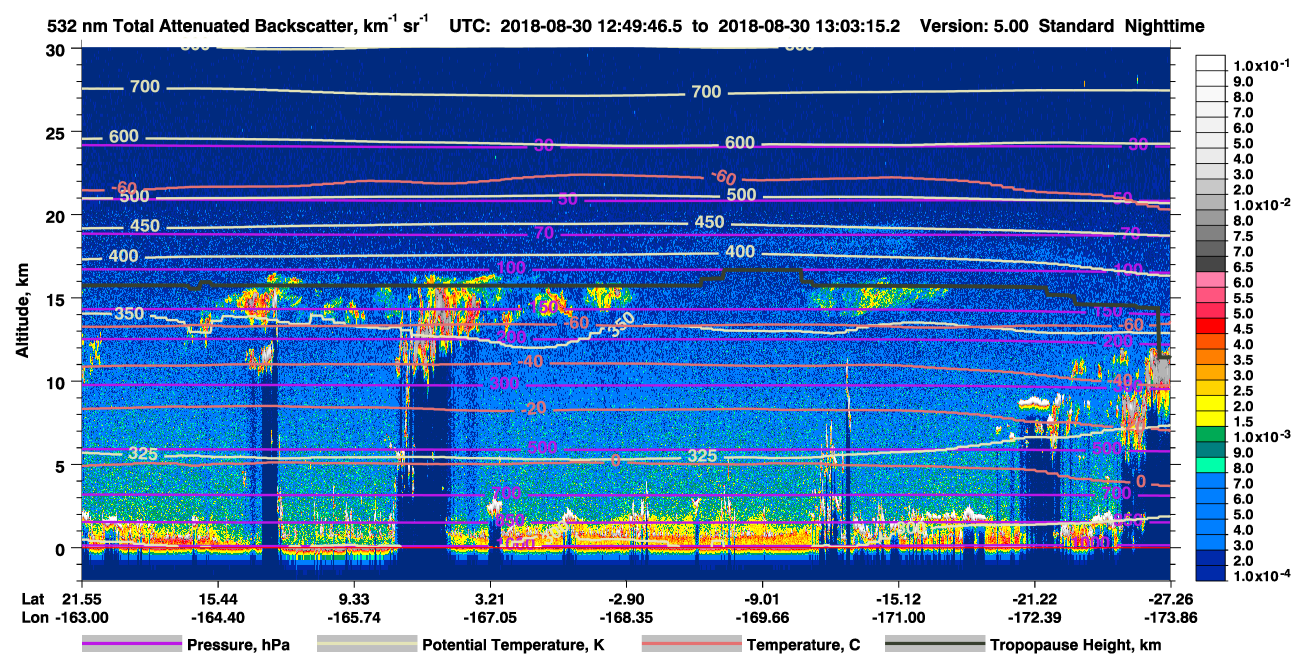
Task: Click the longitude value -165.74
Action: (x=354, y=617)
